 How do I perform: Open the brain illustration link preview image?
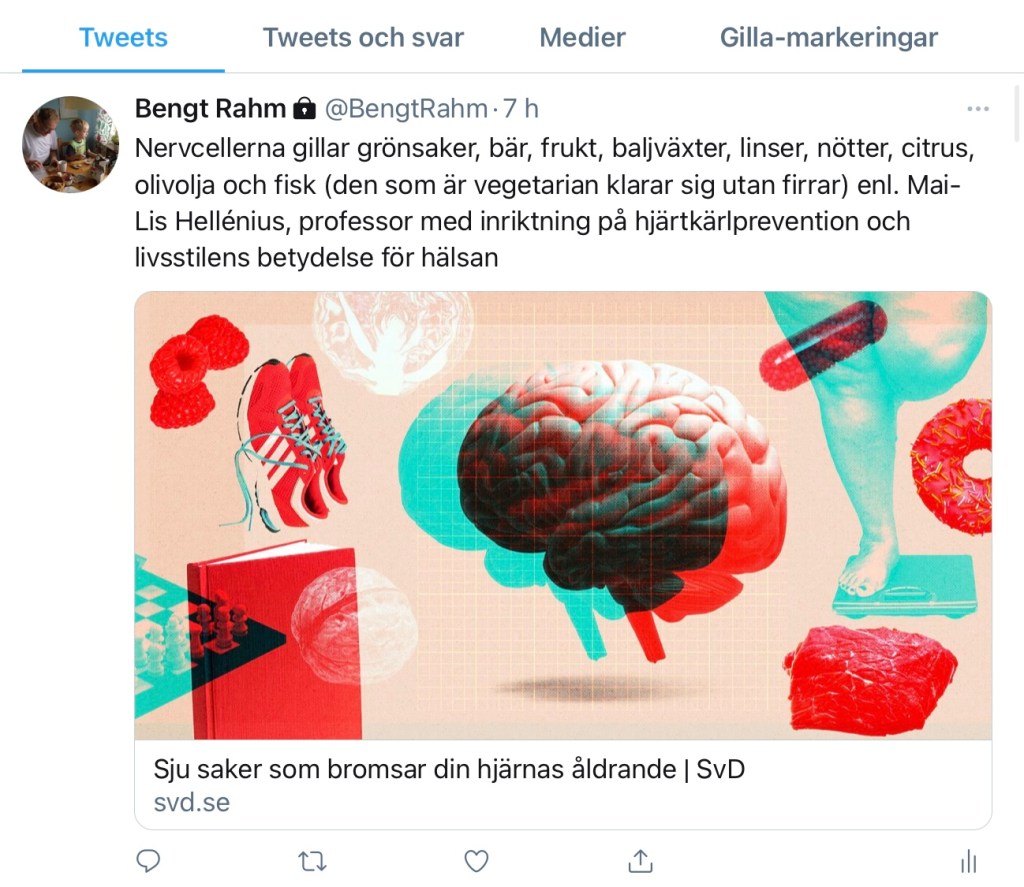tap(563, 515)
